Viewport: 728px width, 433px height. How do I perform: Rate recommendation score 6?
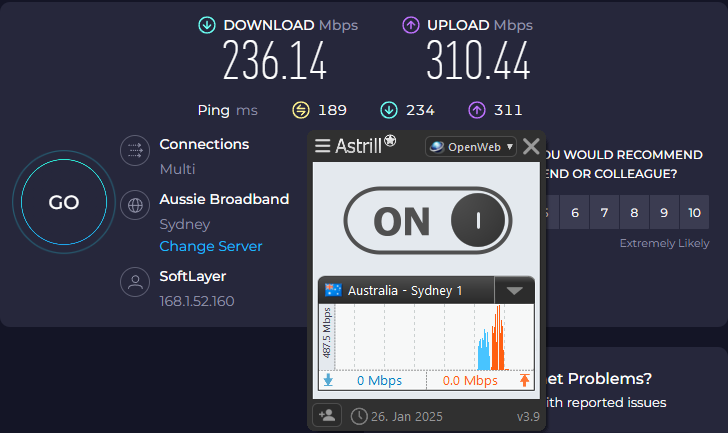575,213
